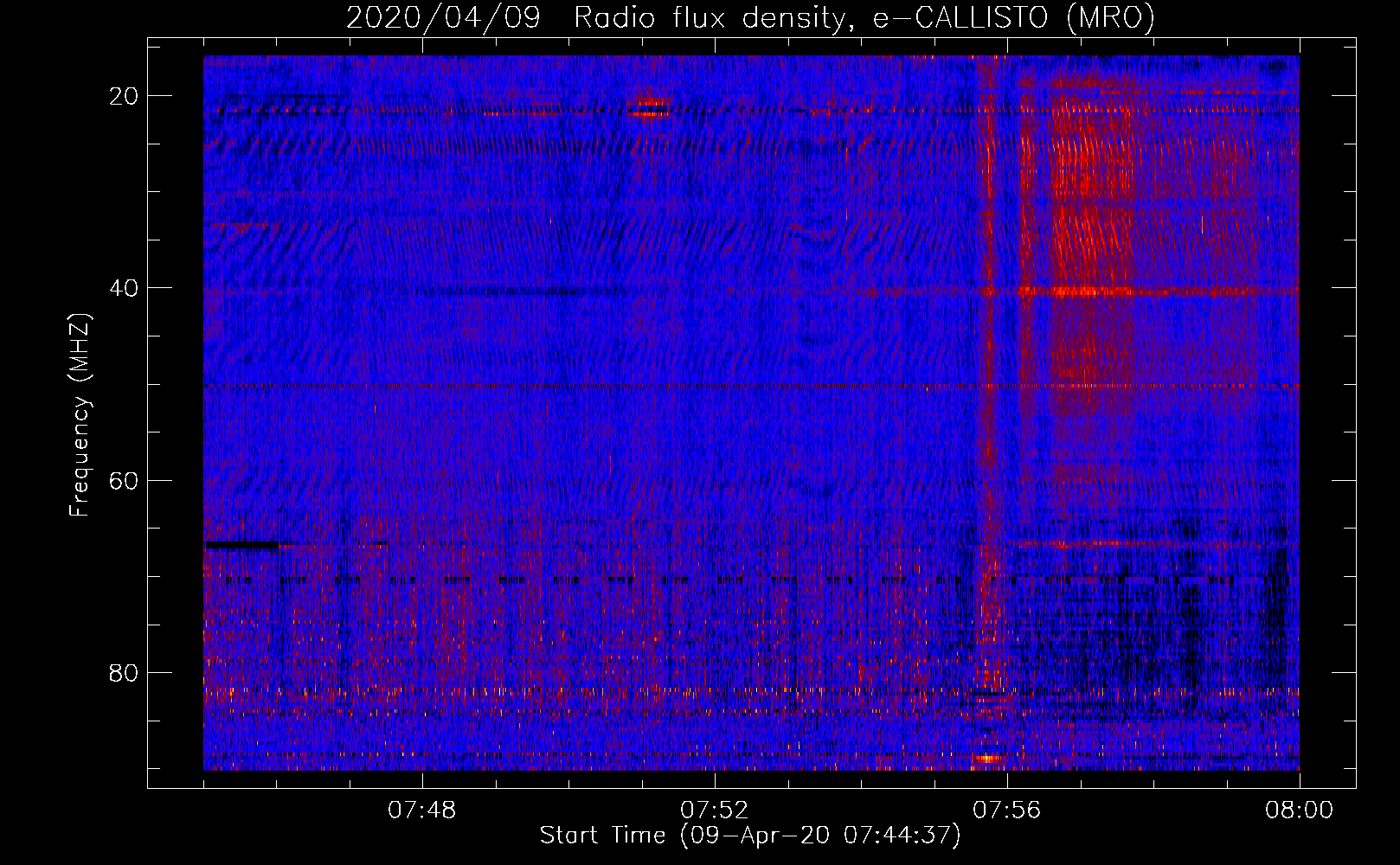Click the time tick label 08:00
1400x865 pixels.
point(1299,811)
